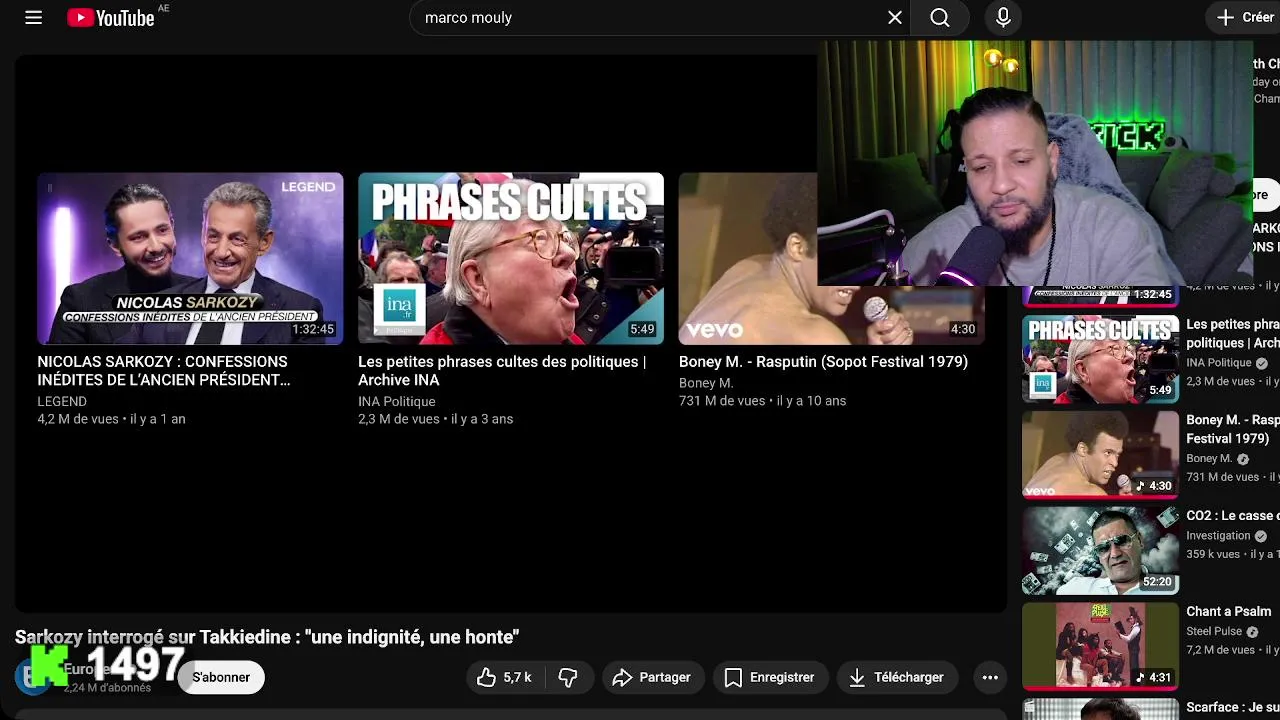Click the 1:32:45 duration badge on Sarkozy endscreen
The width and height of the screenshot is (1280, 720).
point(313,329)
